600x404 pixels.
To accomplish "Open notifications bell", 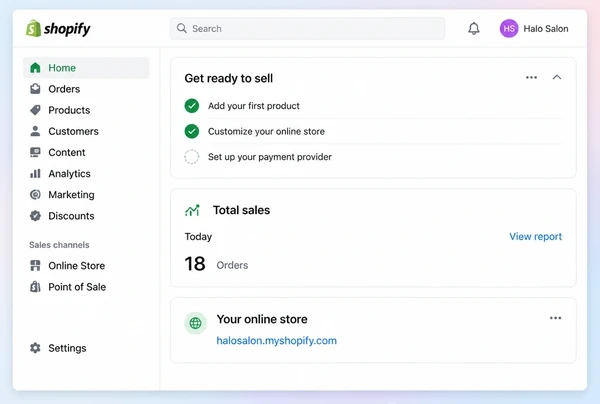I will pos(474,28).
